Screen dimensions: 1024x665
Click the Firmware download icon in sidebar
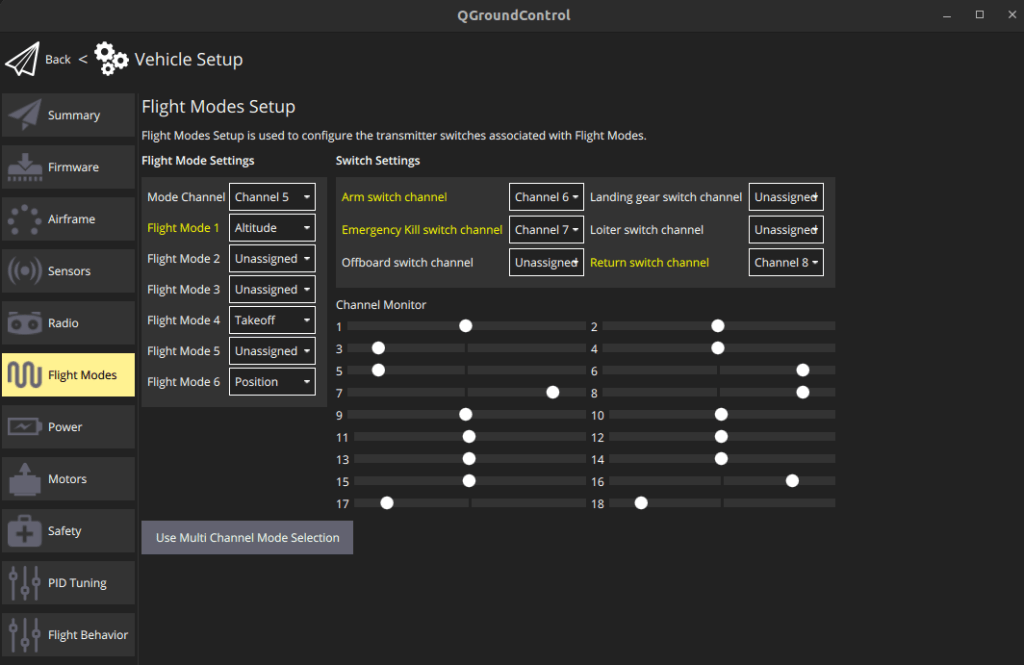click(x=25, y=168)
